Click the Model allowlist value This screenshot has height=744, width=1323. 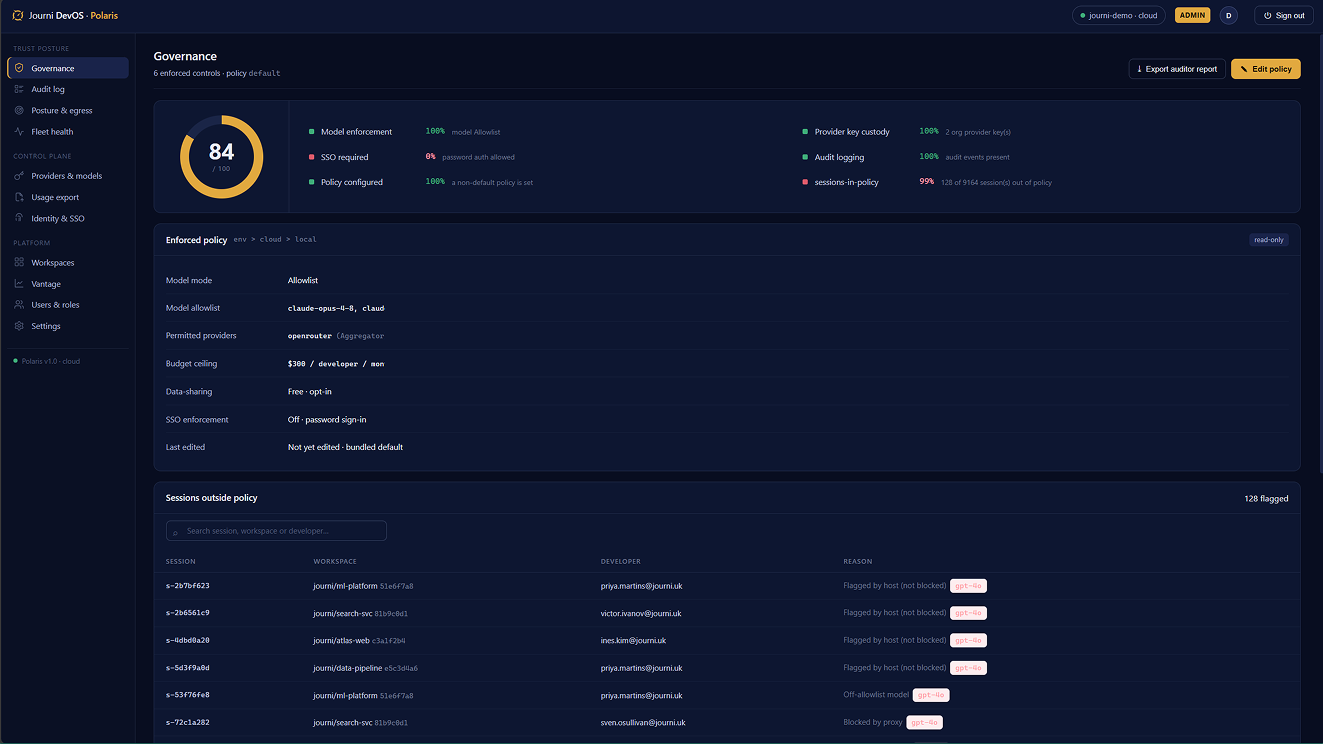point(336,308)
